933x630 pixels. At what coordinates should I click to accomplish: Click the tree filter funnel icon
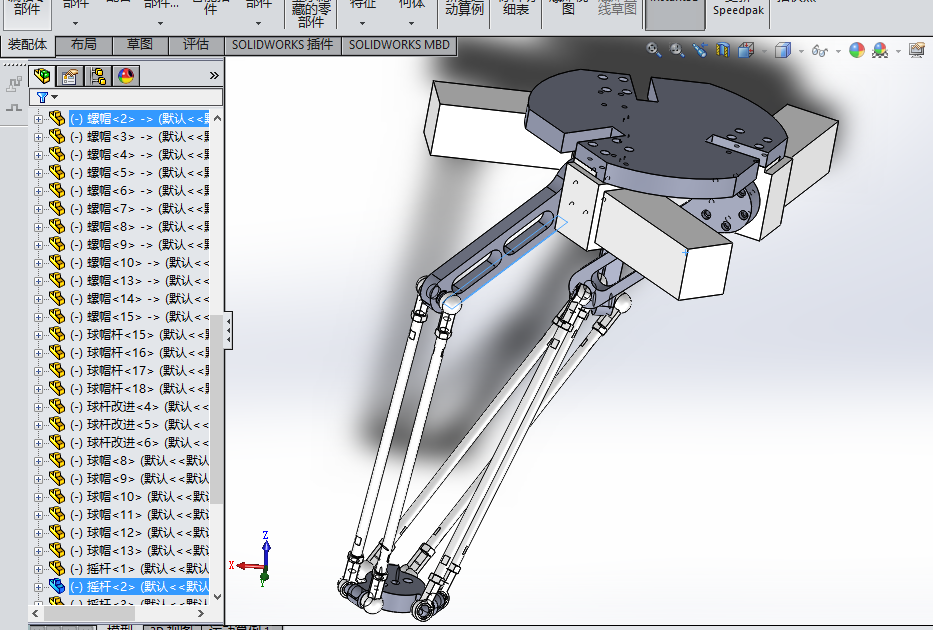pyautogui.click(x=42, y=97)
